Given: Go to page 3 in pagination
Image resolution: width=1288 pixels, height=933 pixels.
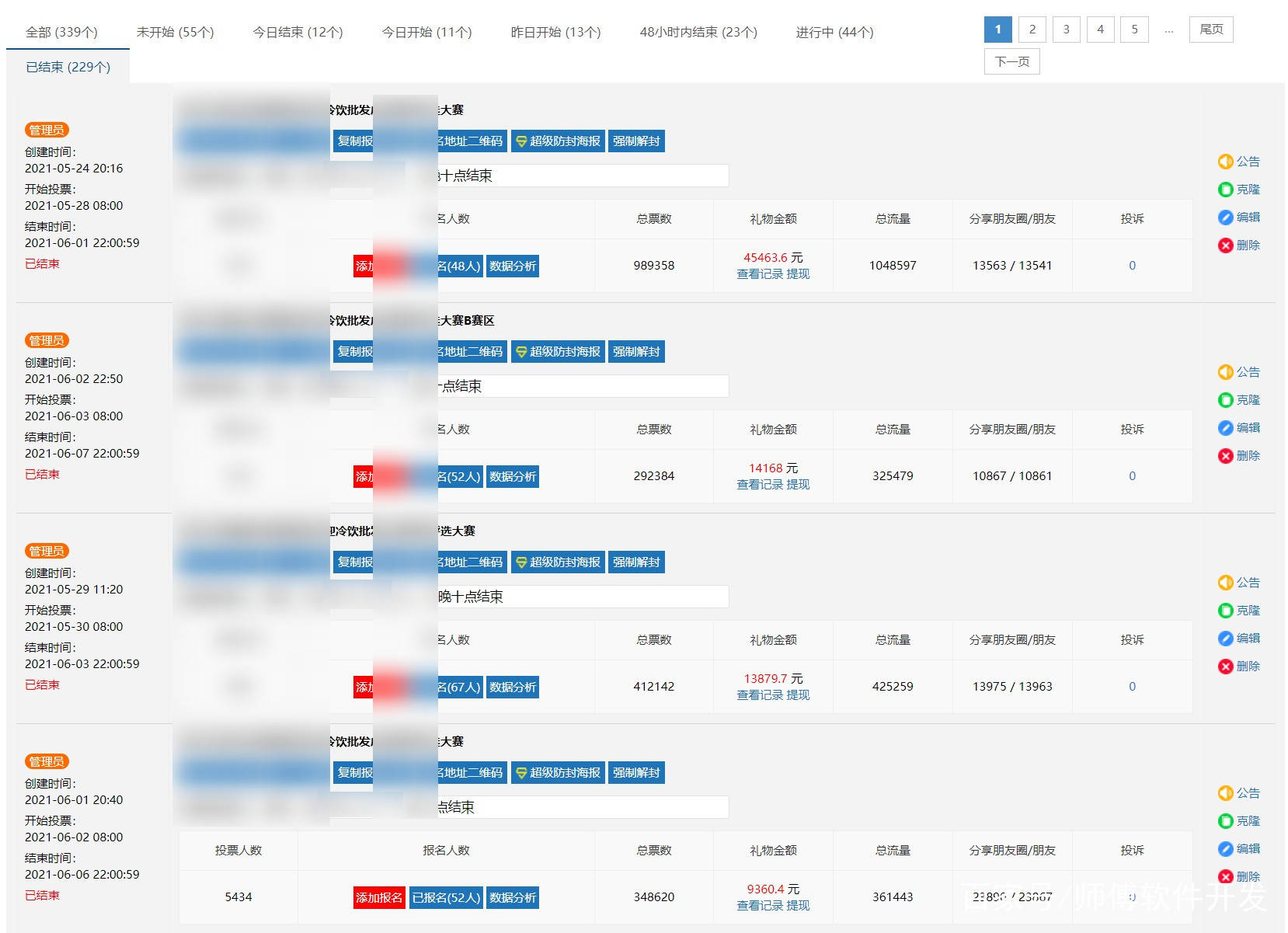Looking at the screenshot, I should [1066, 30].
